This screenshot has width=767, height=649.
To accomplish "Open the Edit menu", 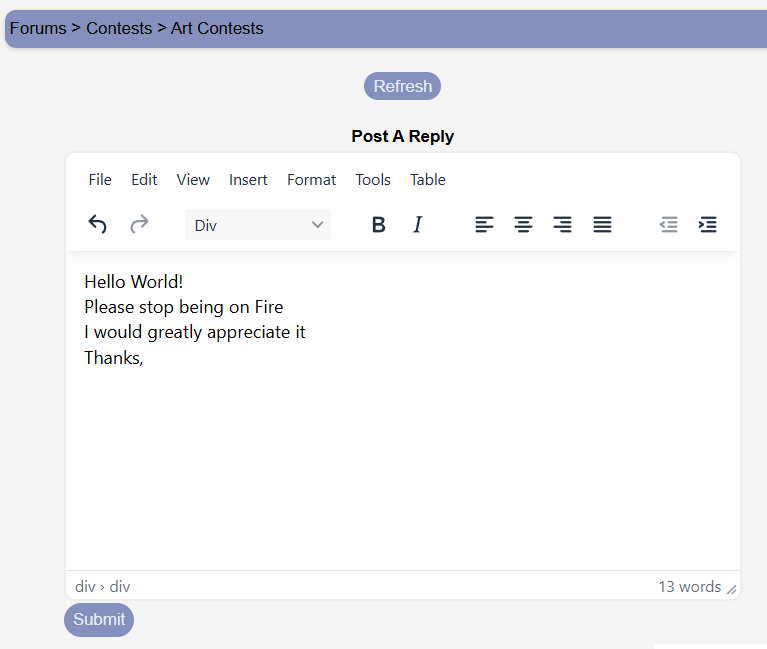I will click(x=144, y=179).
